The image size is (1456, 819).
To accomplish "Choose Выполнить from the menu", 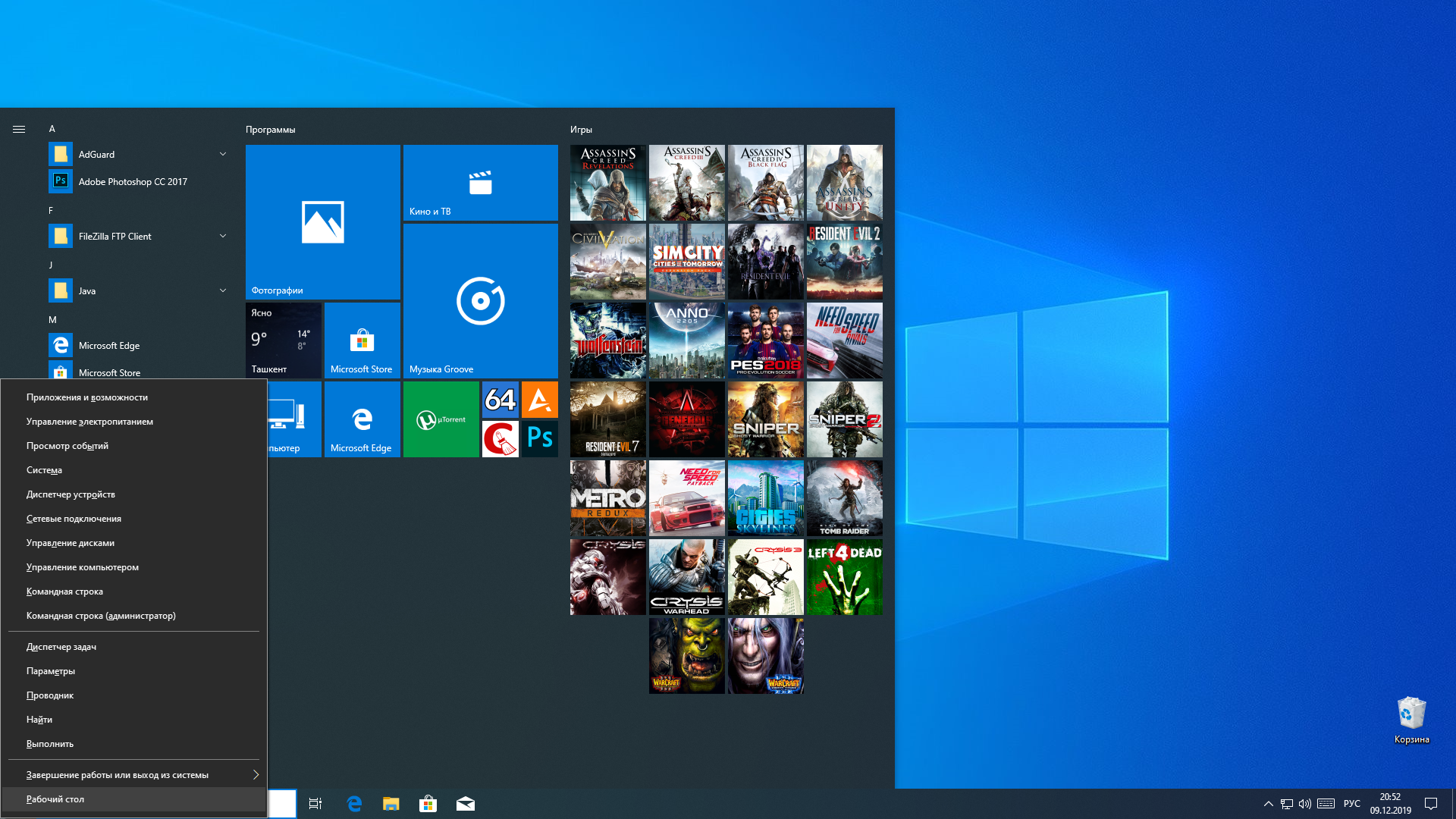I will click(134, 744).
